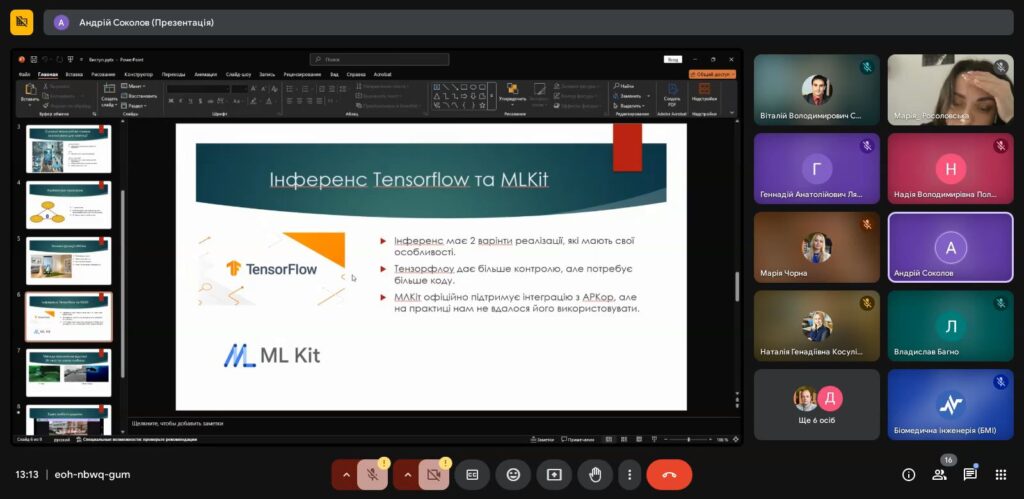Leave the call with the red hang-up button

(669, 475)
